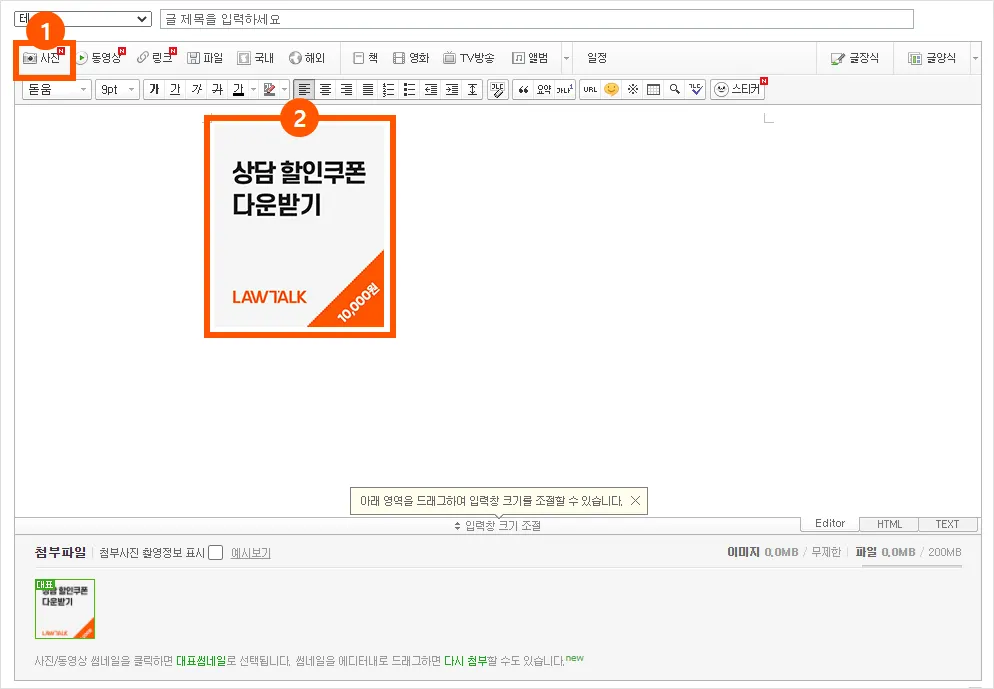Click the 대표썸네일 text link

(x=201, y=661)
